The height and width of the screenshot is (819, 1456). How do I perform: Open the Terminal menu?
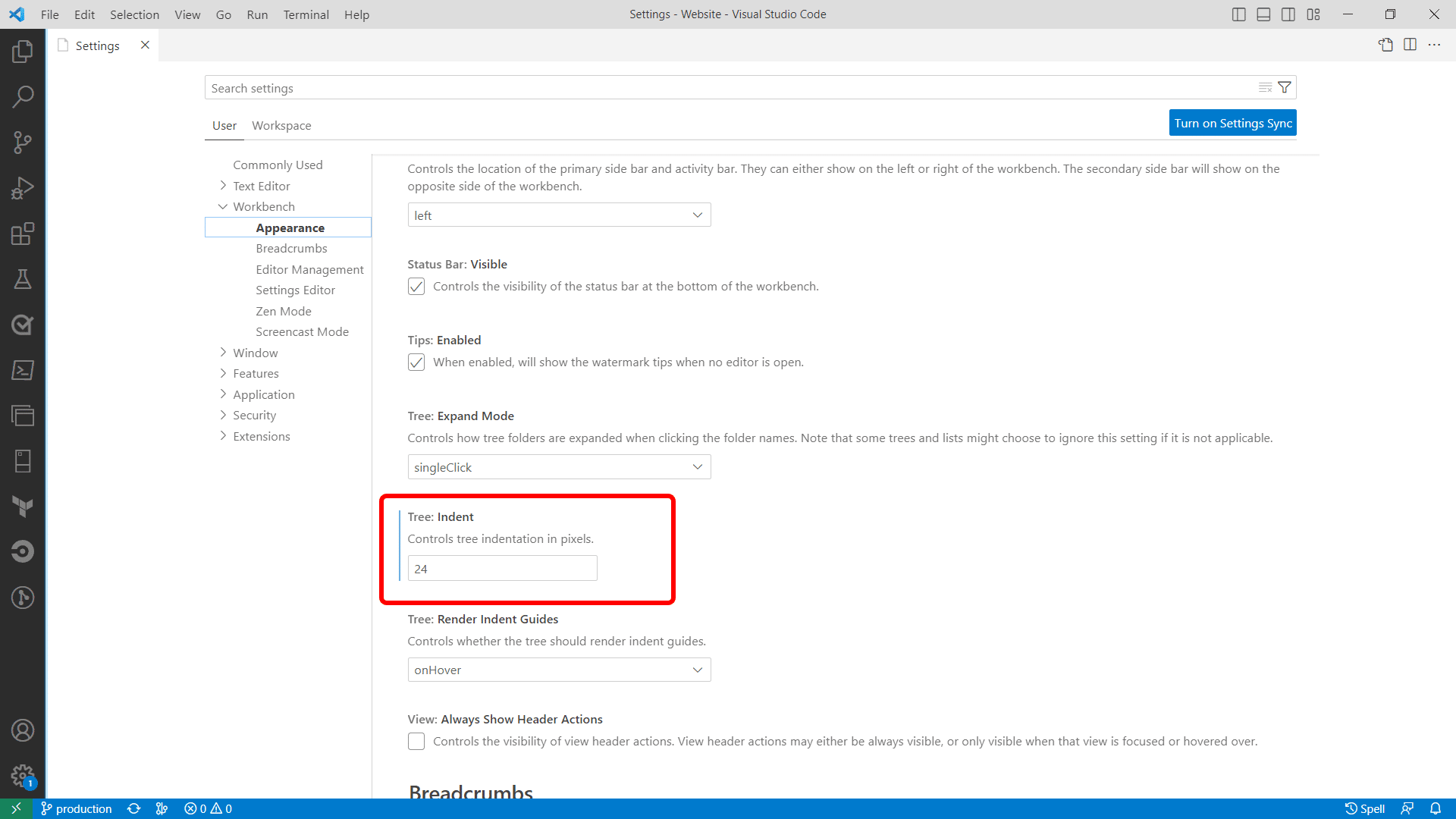click(306, 14)
